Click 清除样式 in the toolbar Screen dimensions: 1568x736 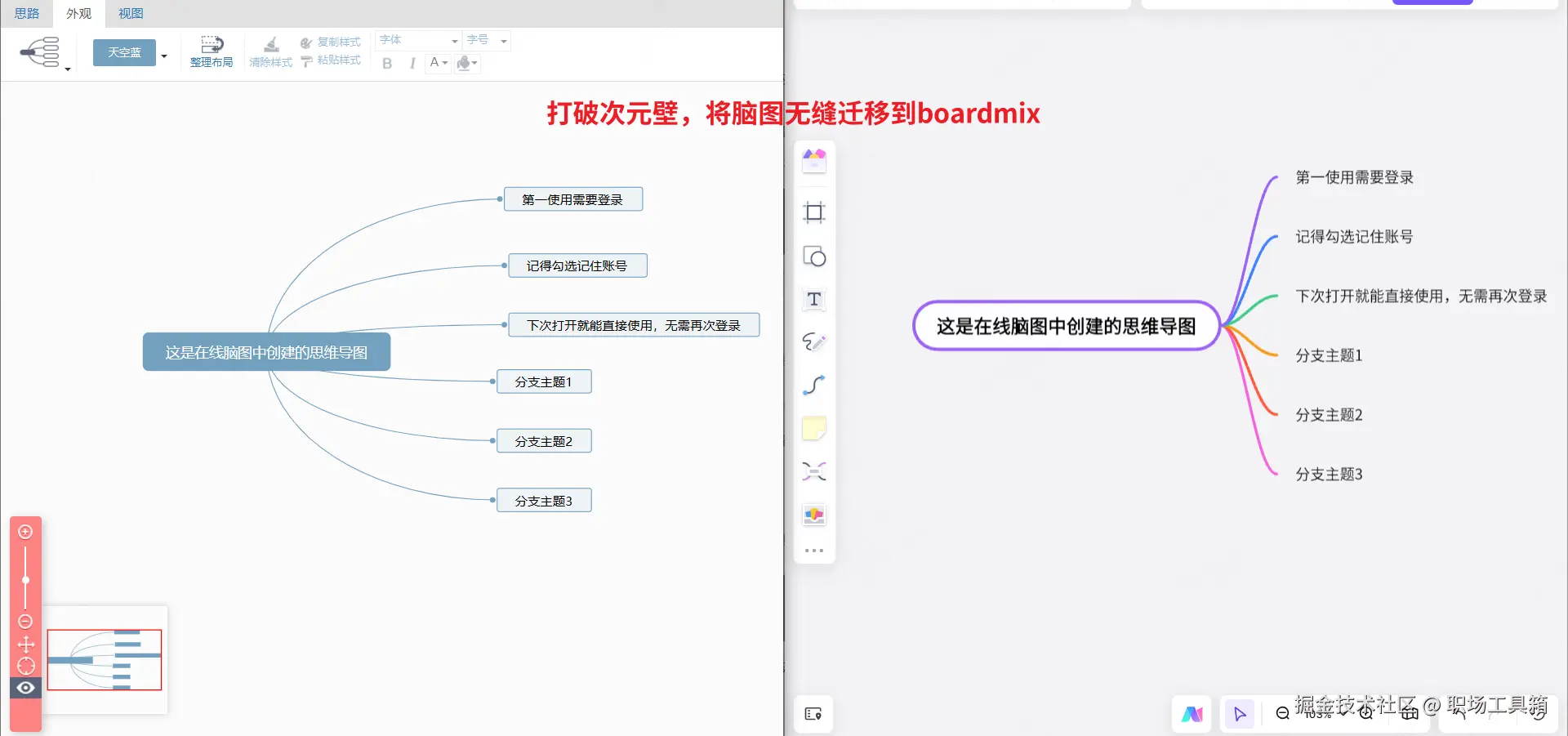click(x=270, y=51)
